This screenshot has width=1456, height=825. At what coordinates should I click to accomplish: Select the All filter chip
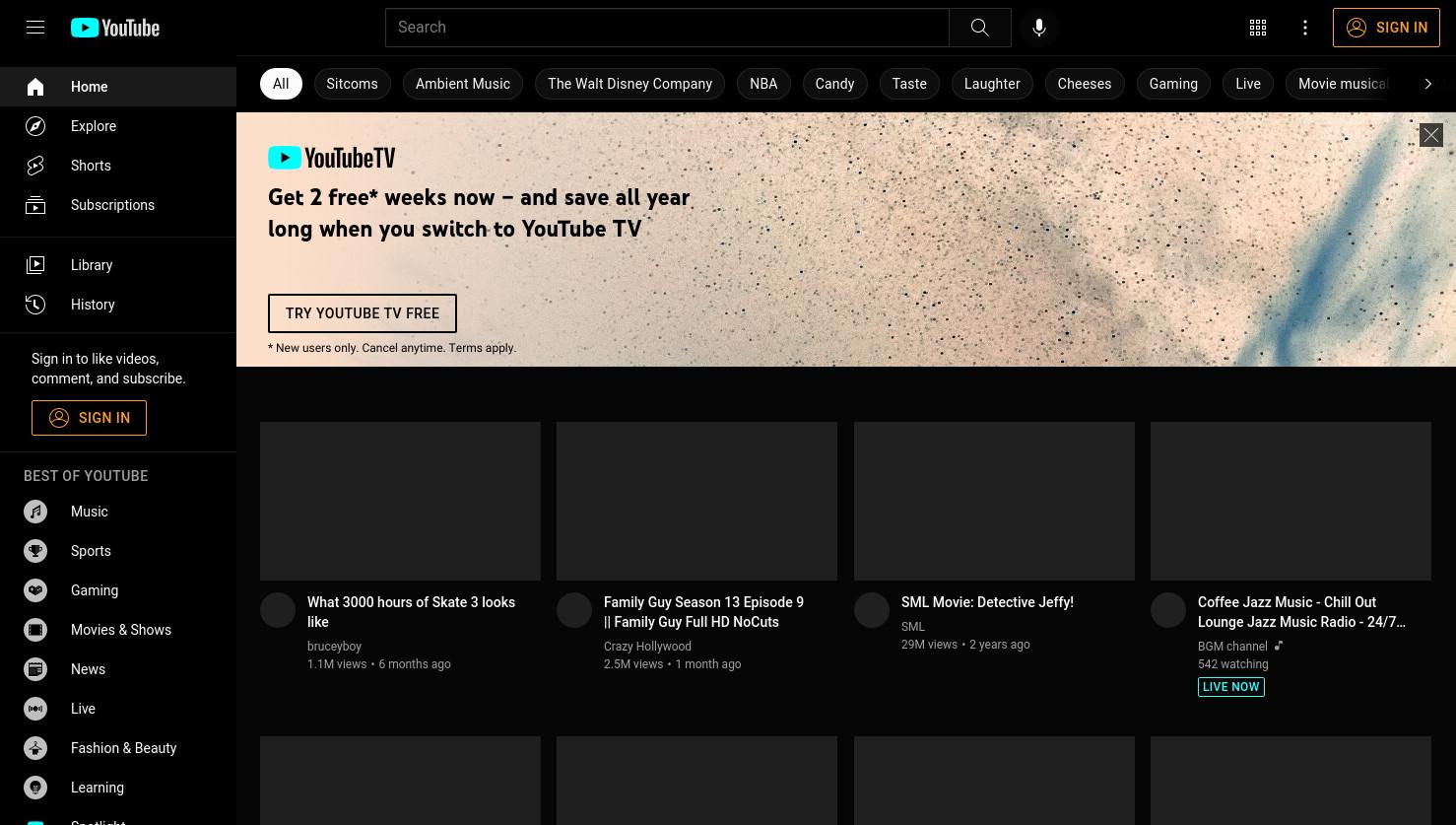pyautogui.click(x=281, y=84)
